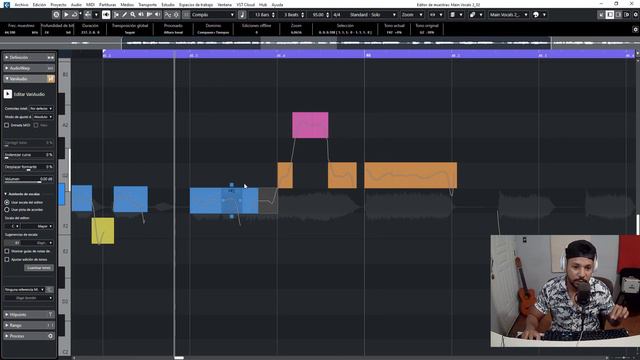This screenshot has height=360, width=640.
Task: Adjust the Volumen slider
Action: point(29,180)
